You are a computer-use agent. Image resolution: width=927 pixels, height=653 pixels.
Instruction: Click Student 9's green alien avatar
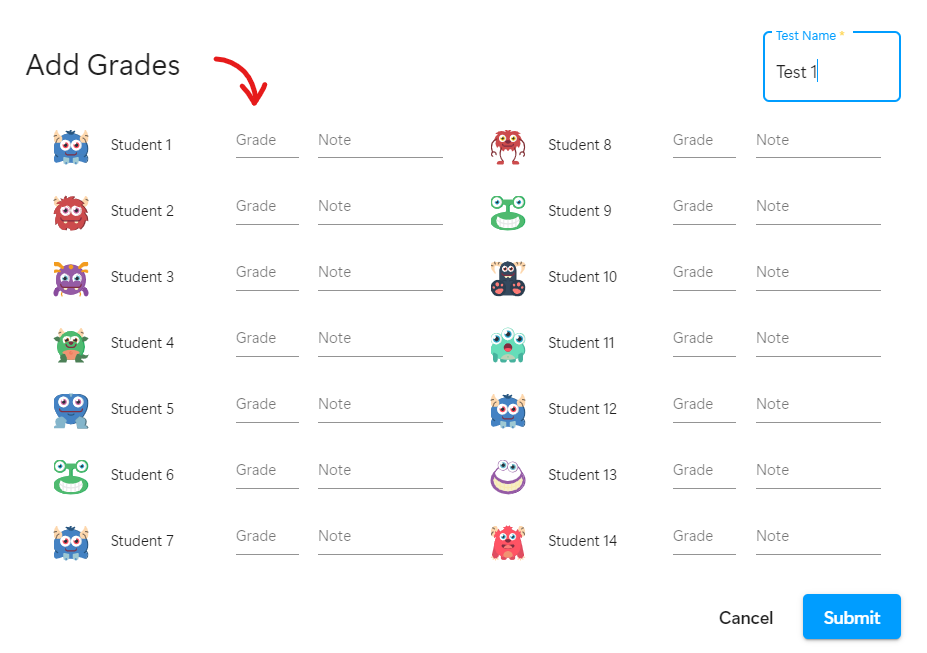(x=508, y=211)
